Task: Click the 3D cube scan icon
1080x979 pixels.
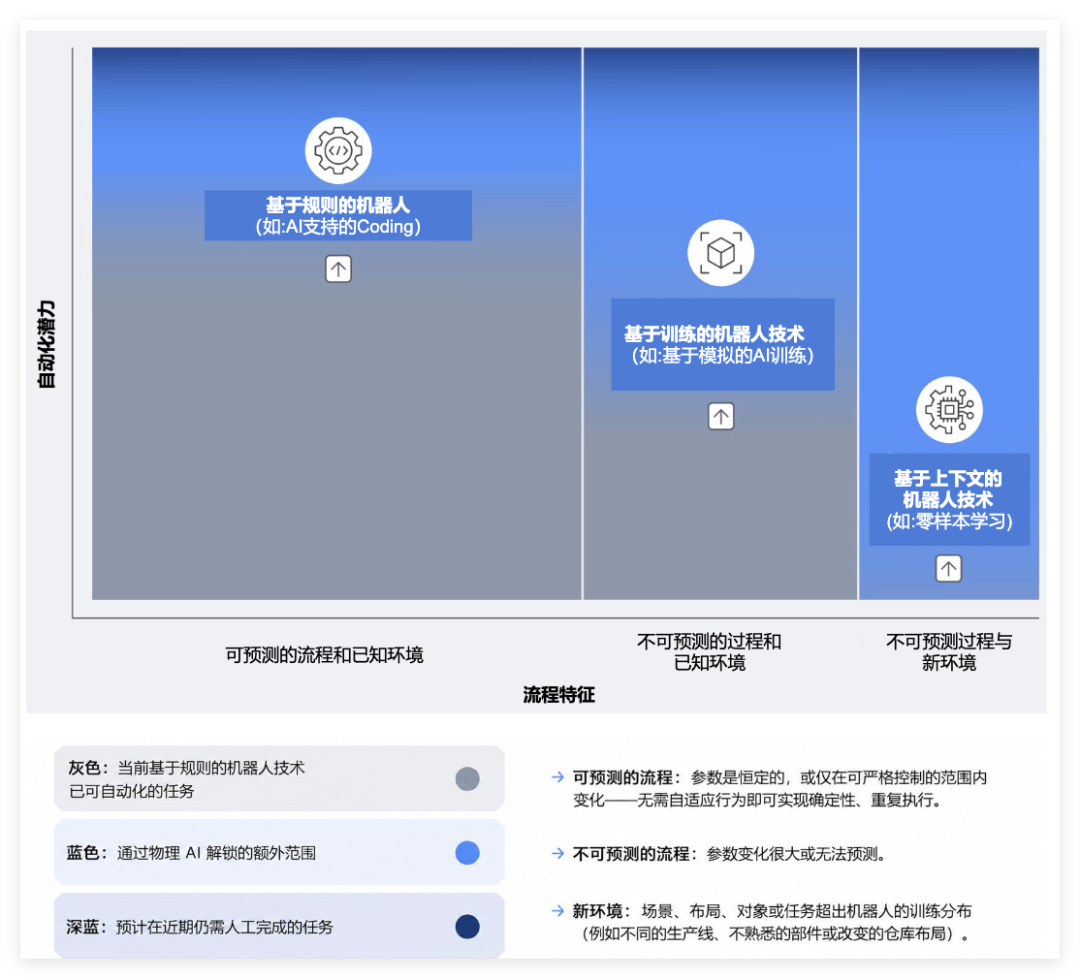Action: 720,253
